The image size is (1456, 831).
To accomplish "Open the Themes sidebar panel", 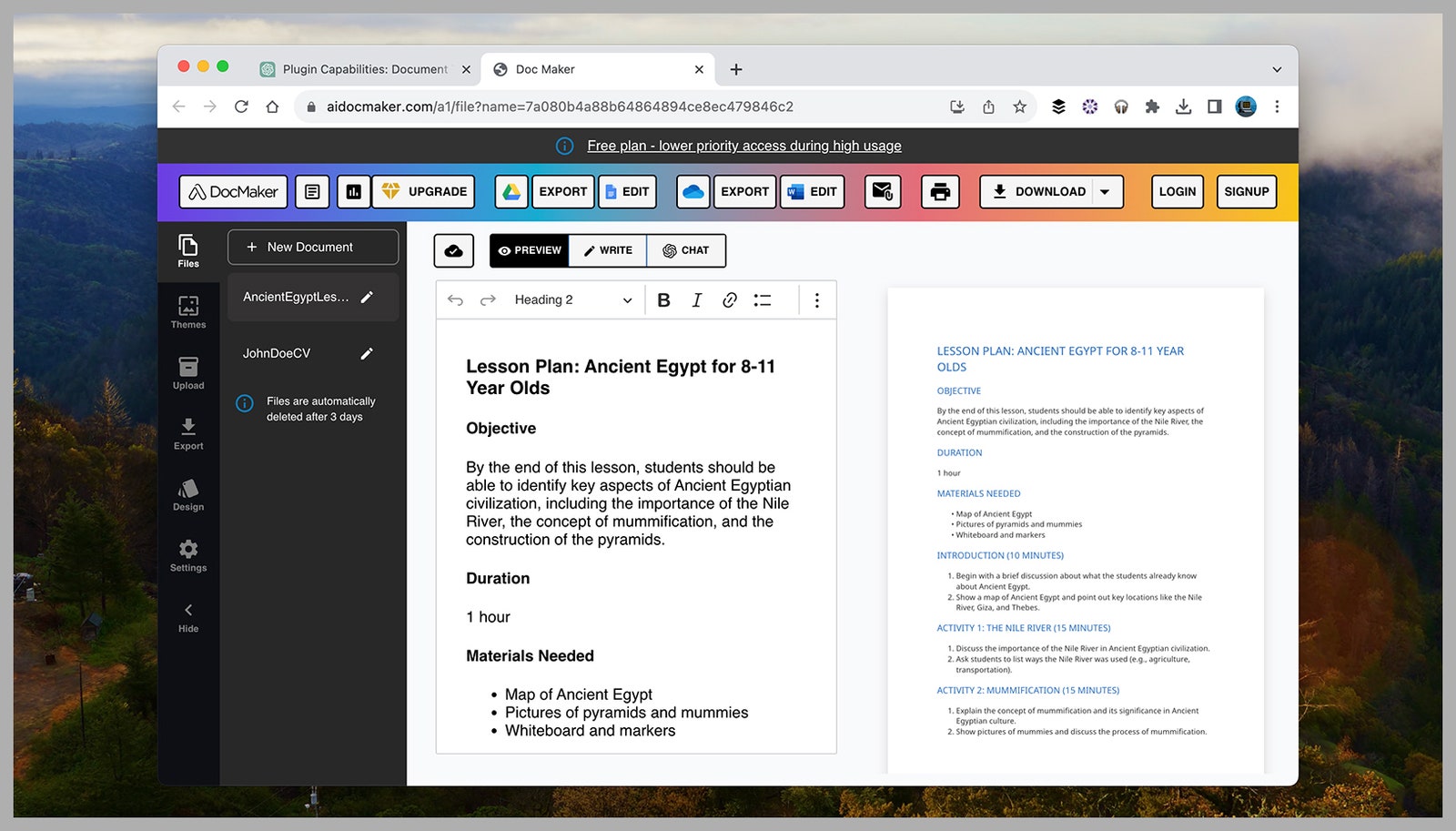I will click(x=188, y=312).
